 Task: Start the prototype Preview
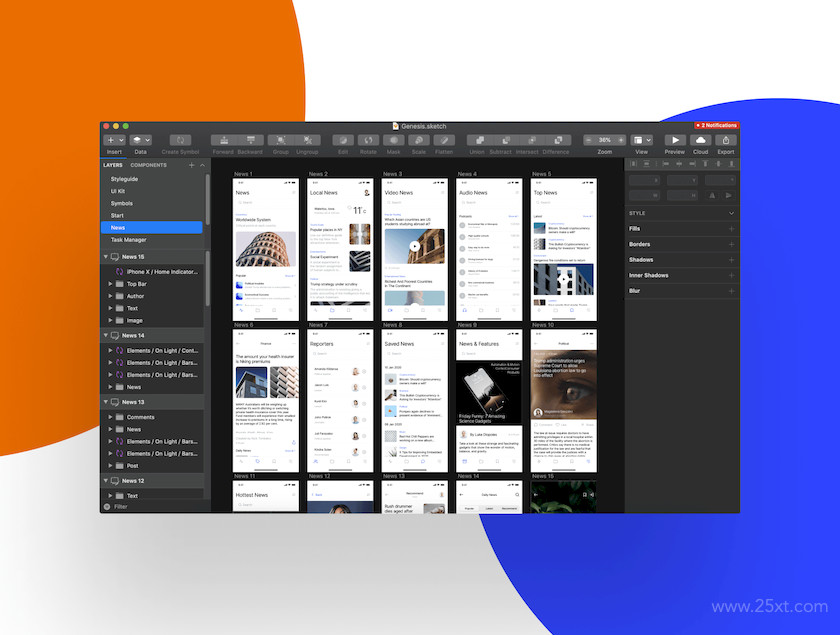coord(675,140)
